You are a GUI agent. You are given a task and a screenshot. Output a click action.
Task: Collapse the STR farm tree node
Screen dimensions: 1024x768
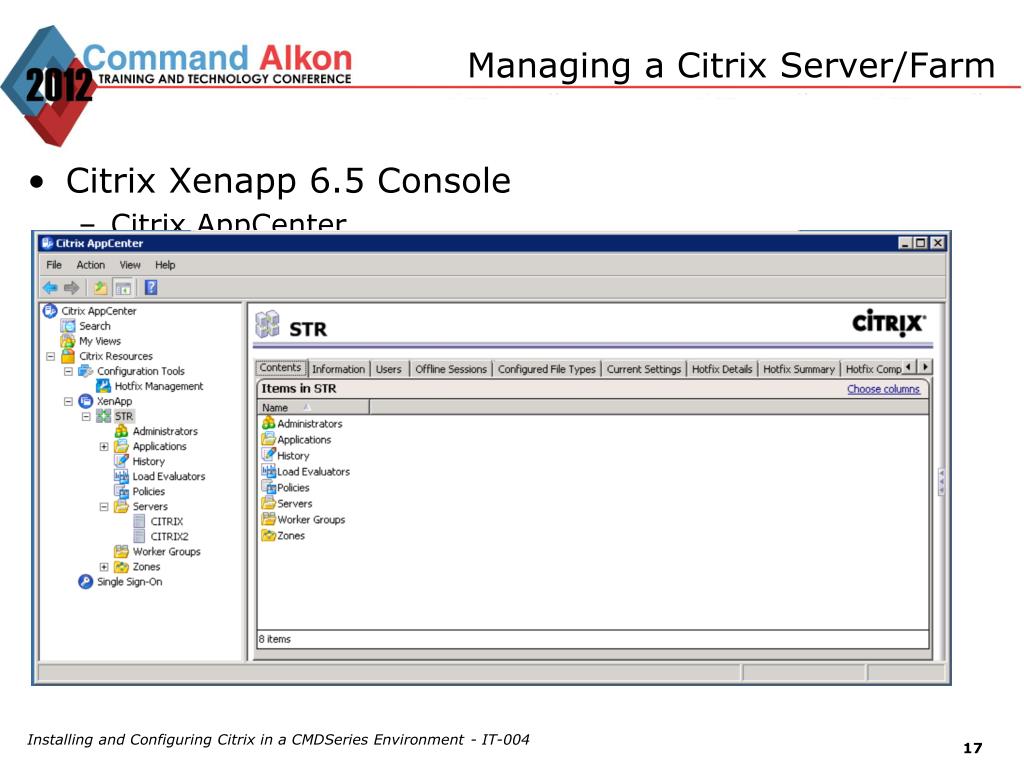click(86, 416)
